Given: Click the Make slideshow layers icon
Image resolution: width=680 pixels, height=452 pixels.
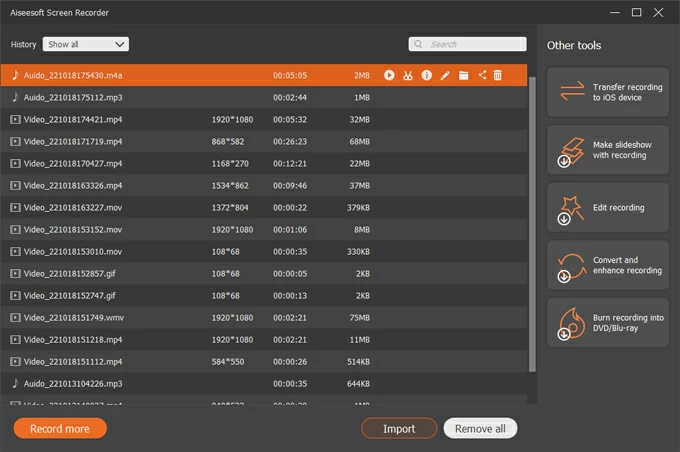Looking at the screenshot, I should tap(571, 151).
